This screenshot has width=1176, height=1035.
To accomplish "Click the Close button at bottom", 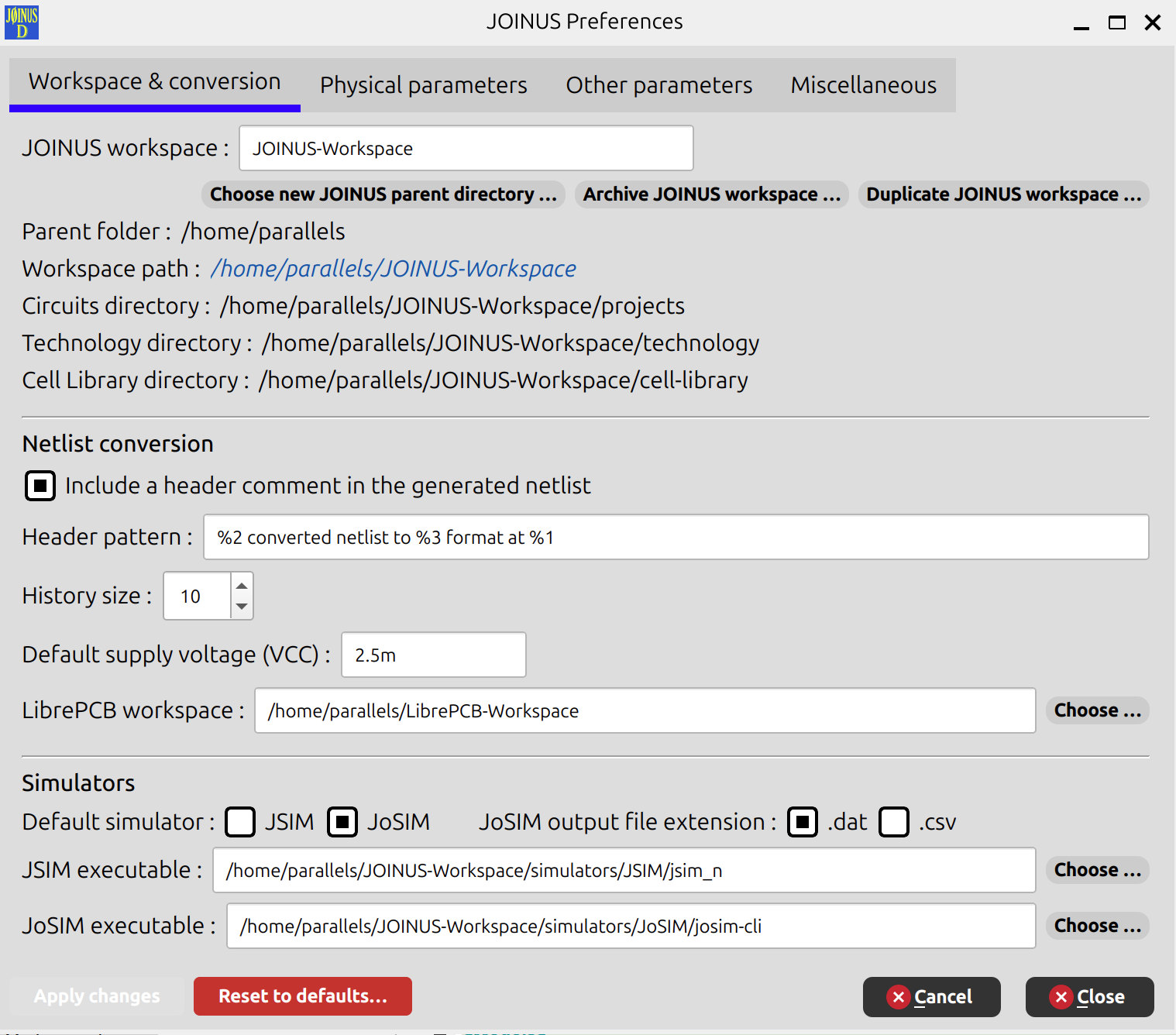I will point(1090,997).
